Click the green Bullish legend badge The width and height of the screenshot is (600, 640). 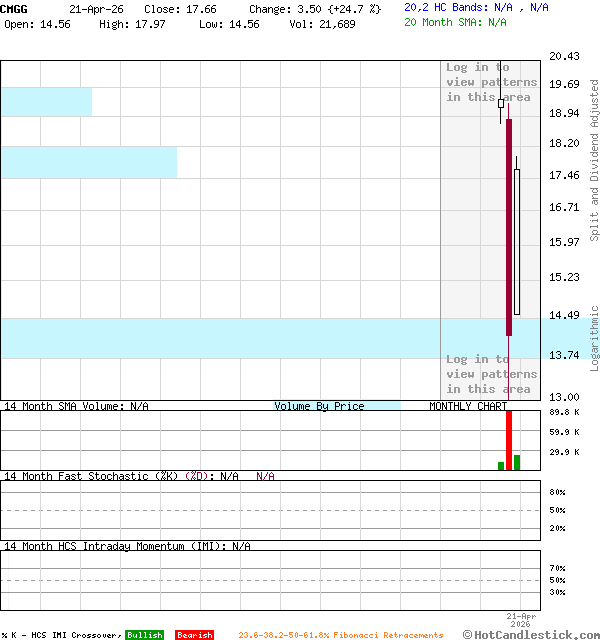click(144, 635)
